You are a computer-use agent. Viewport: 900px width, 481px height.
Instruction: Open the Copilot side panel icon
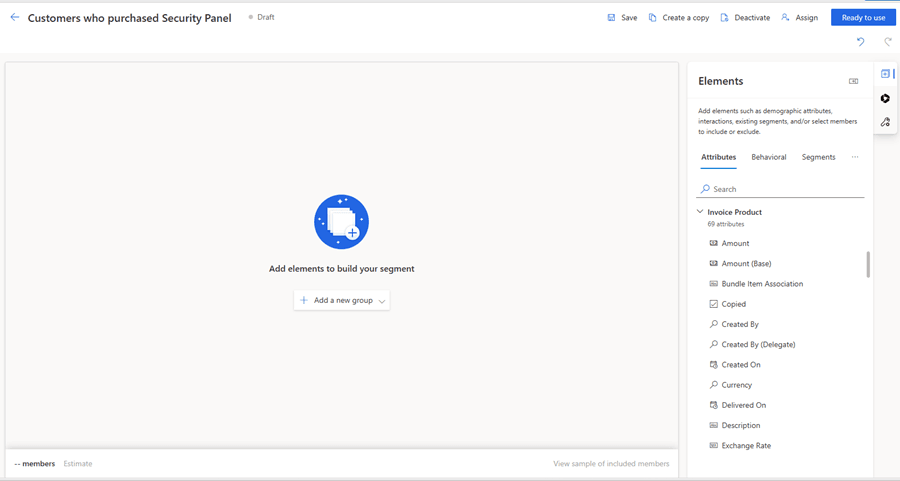(885, 98)
